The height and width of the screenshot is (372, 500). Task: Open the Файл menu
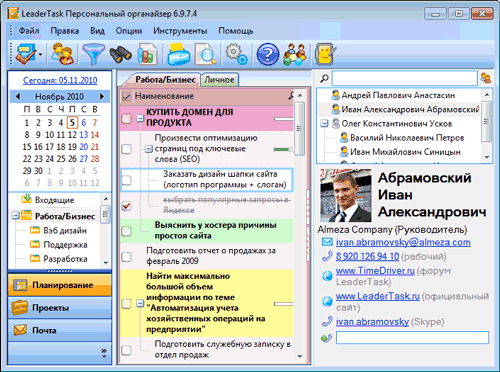point(29,31)
